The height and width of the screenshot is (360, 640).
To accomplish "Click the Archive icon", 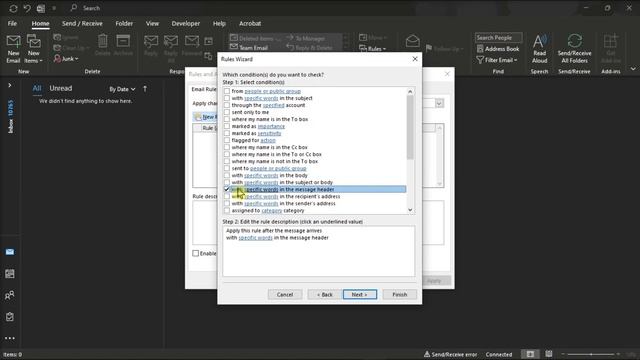I will [x=123, y=41].
